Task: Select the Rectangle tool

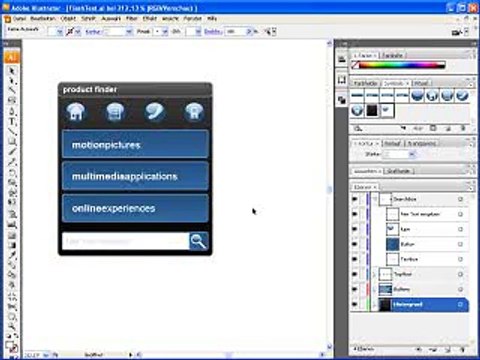Action: tap(12, 141)
